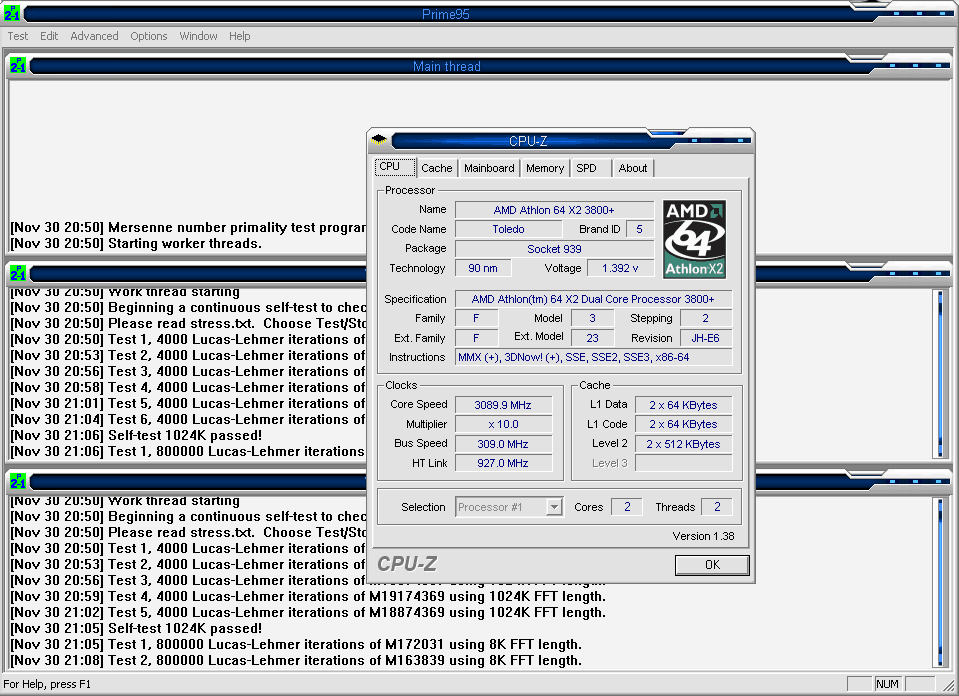The width and height of the screenshot is (959, 696).
Task: Click the first worker thread vertical scrollbar
Action: (x=940, y=373)
